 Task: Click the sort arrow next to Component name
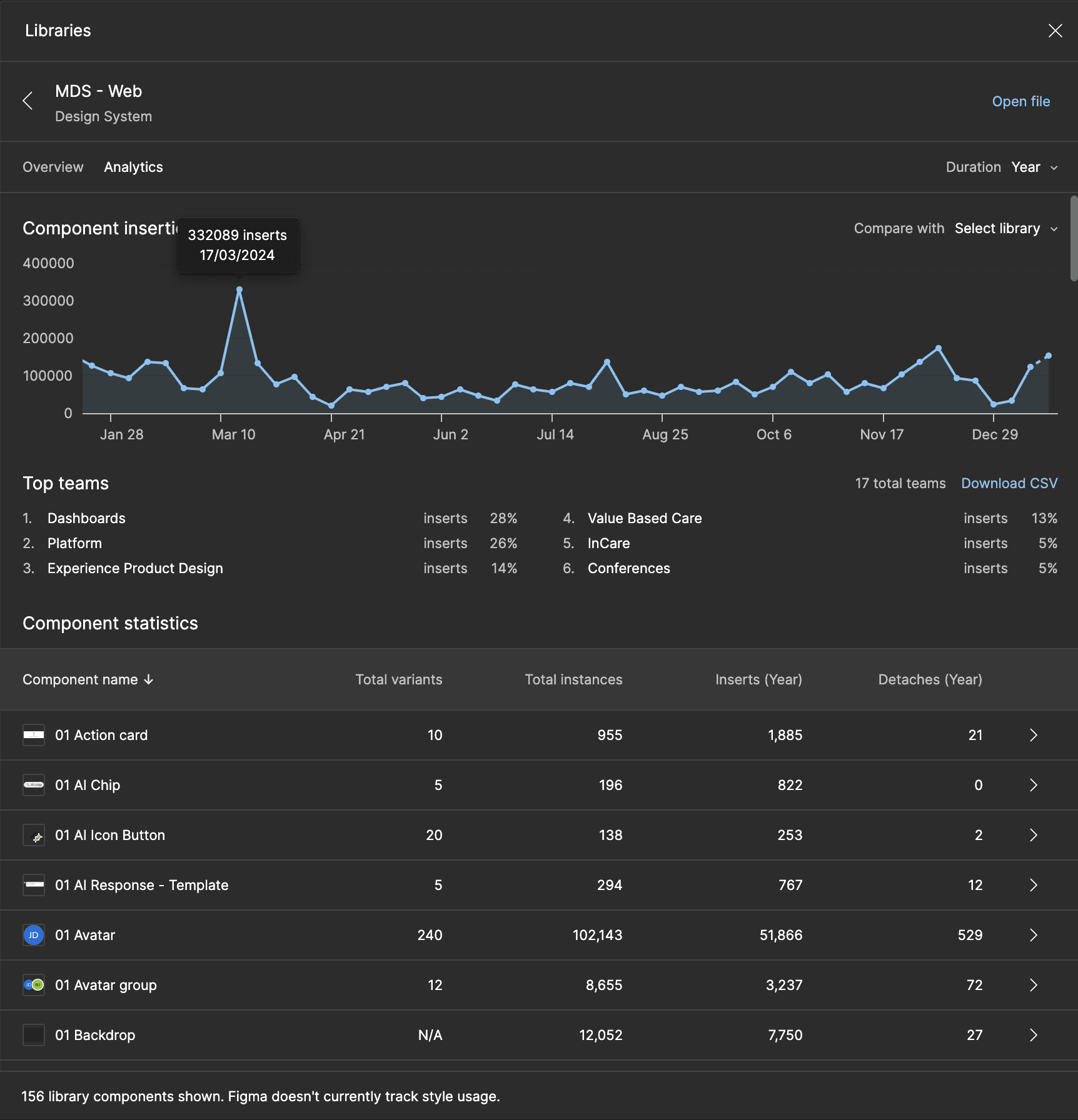[148, 679]
